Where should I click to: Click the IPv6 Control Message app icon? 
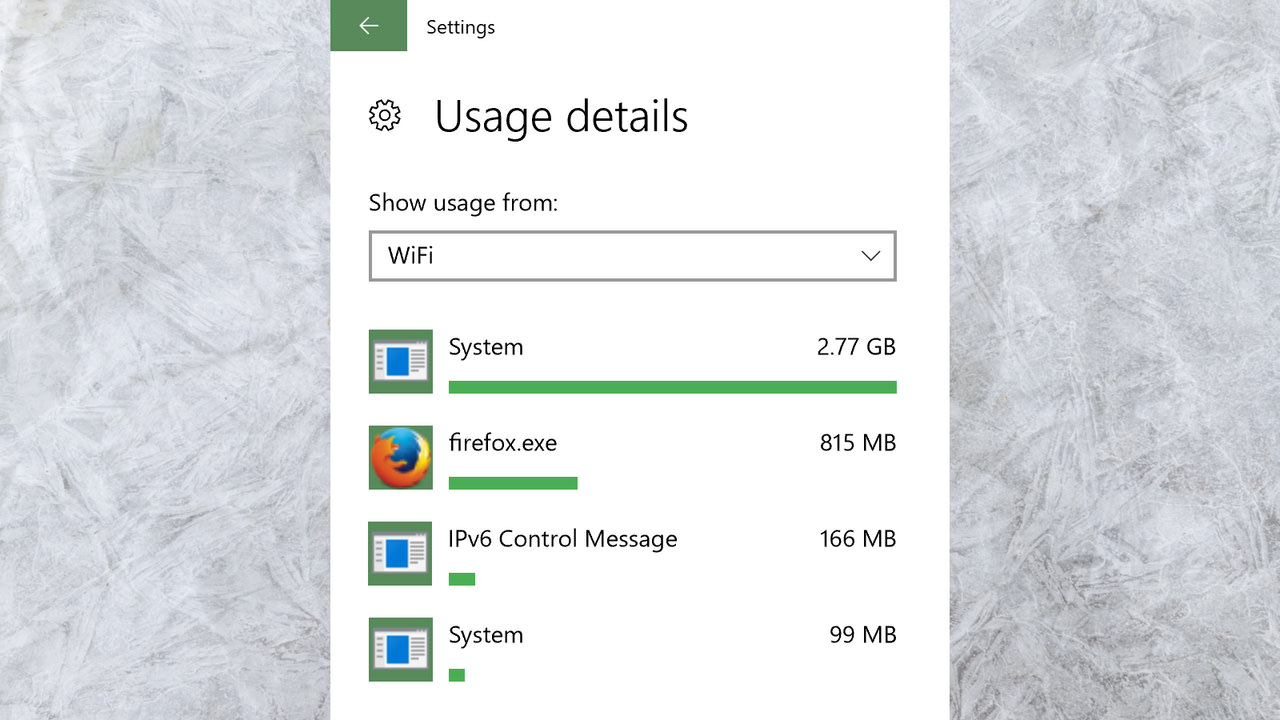point(400,553)
